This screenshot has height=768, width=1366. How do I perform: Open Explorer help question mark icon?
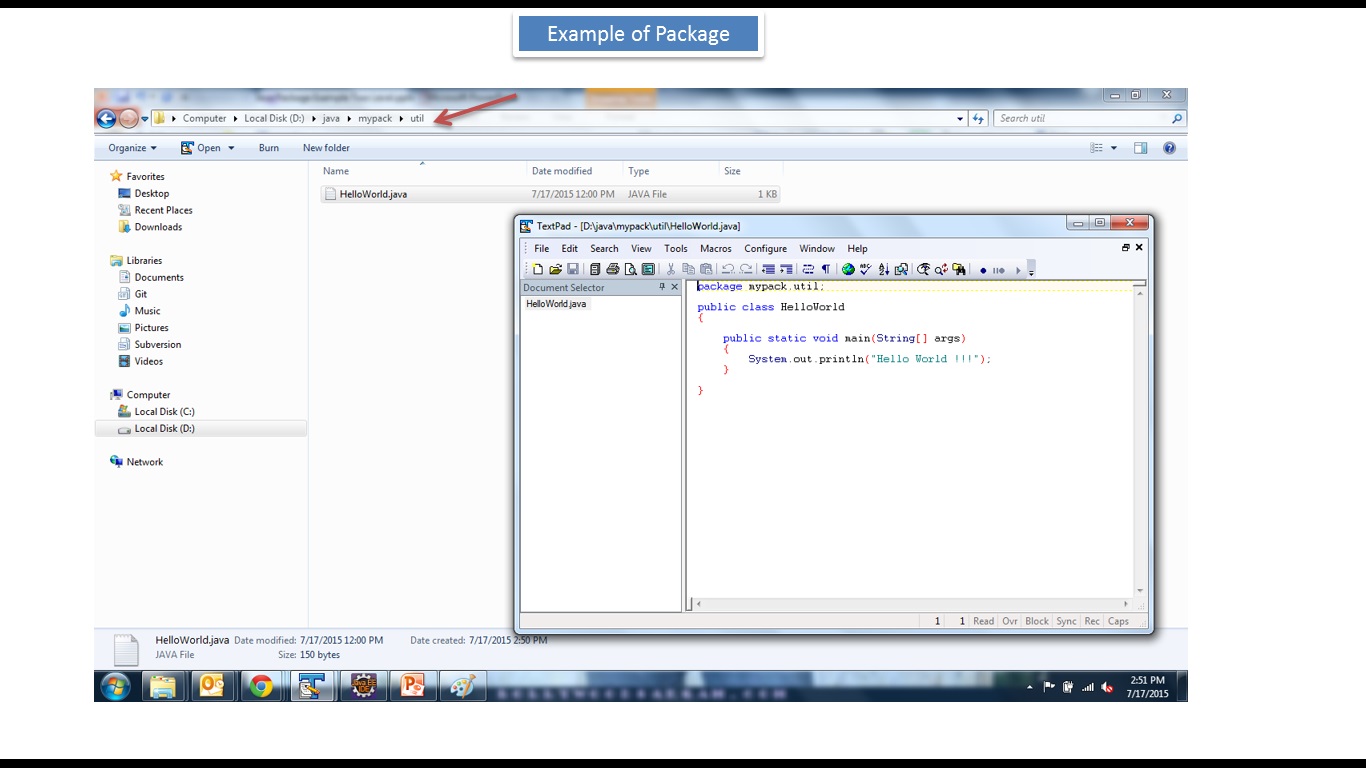pyautogui.click(x=1169, y=148)
